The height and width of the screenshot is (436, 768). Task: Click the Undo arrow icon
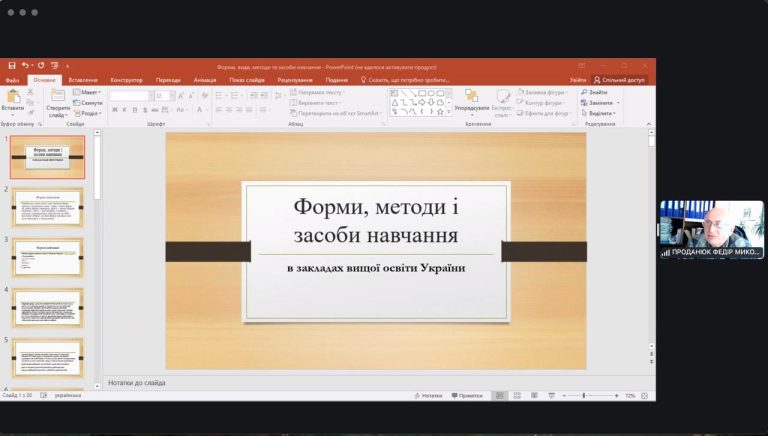pyautogui.click(x=24, y=66)
